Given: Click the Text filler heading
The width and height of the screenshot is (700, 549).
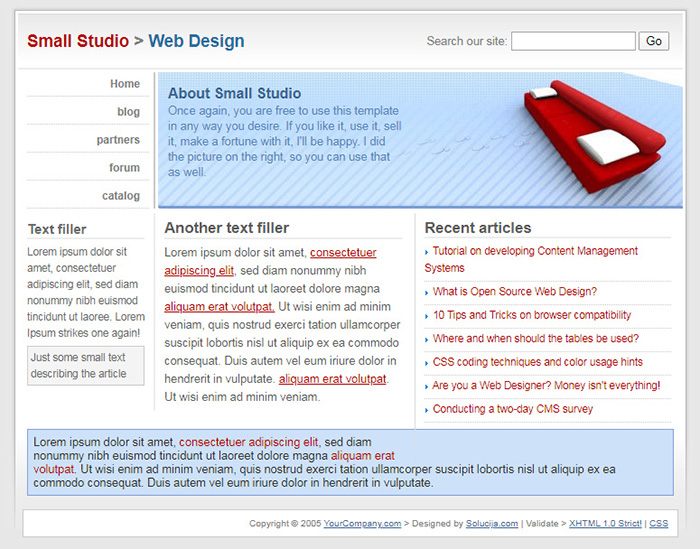Looking at the screenshot, I should 57,229.
